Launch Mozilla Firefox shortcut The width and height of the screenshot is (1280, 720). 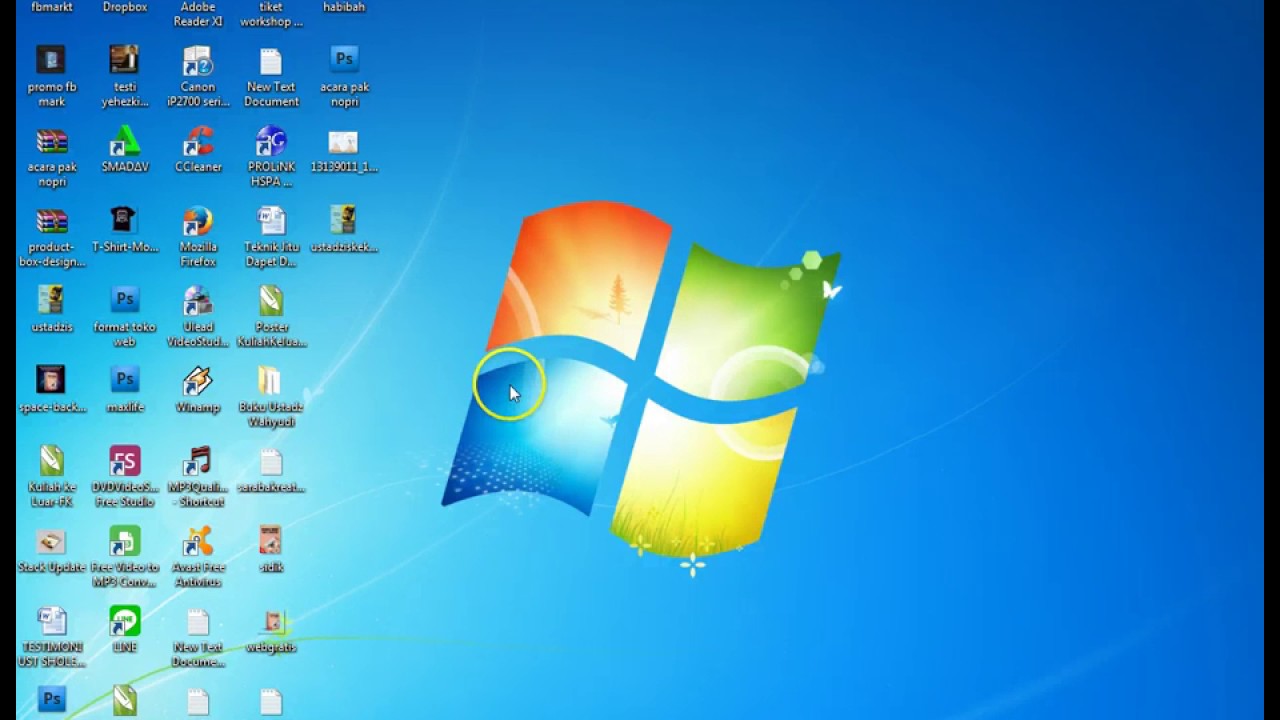point(198,220)
